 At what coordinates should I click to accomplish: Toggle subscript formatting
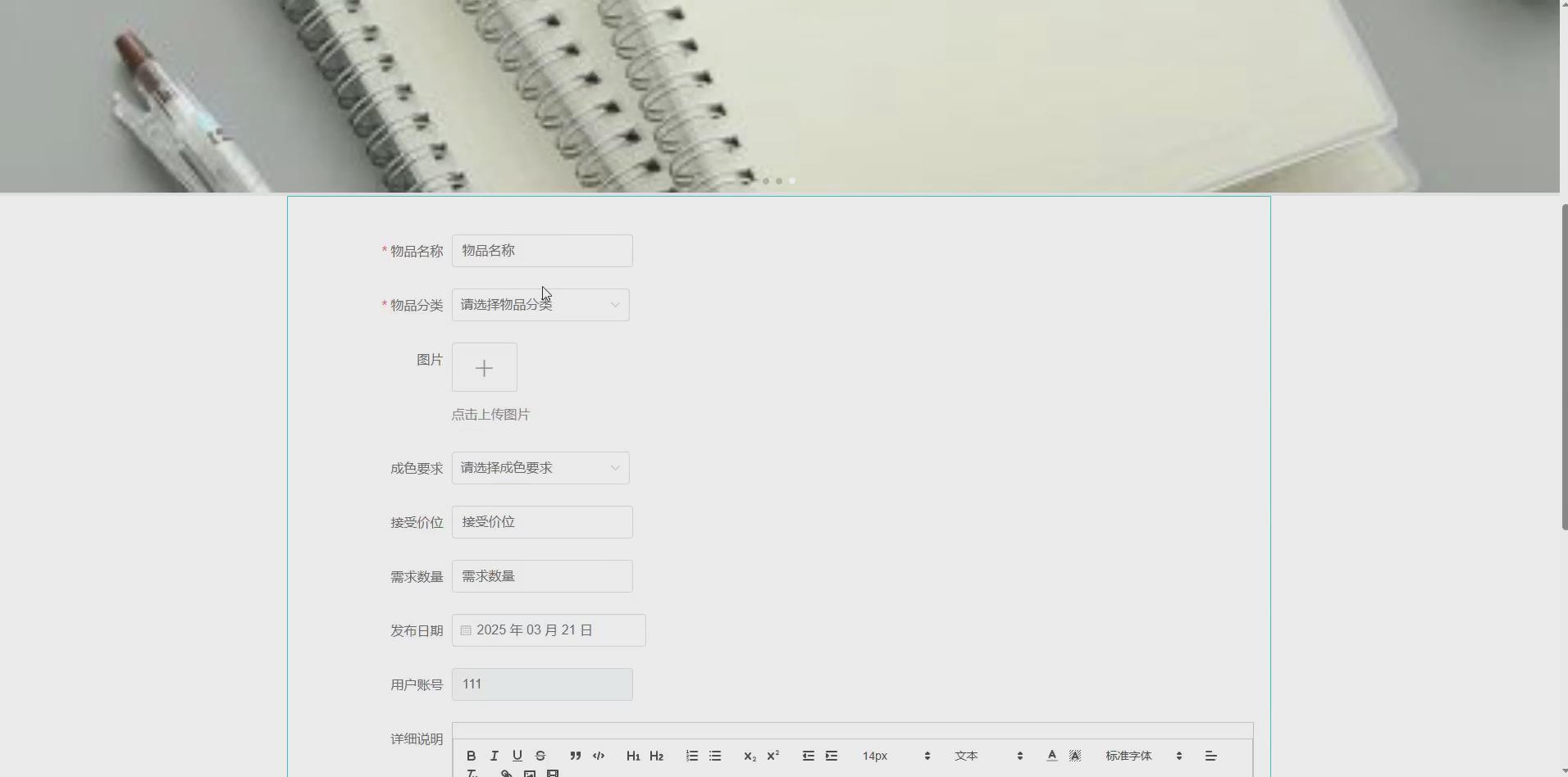[x=749, y=756]
